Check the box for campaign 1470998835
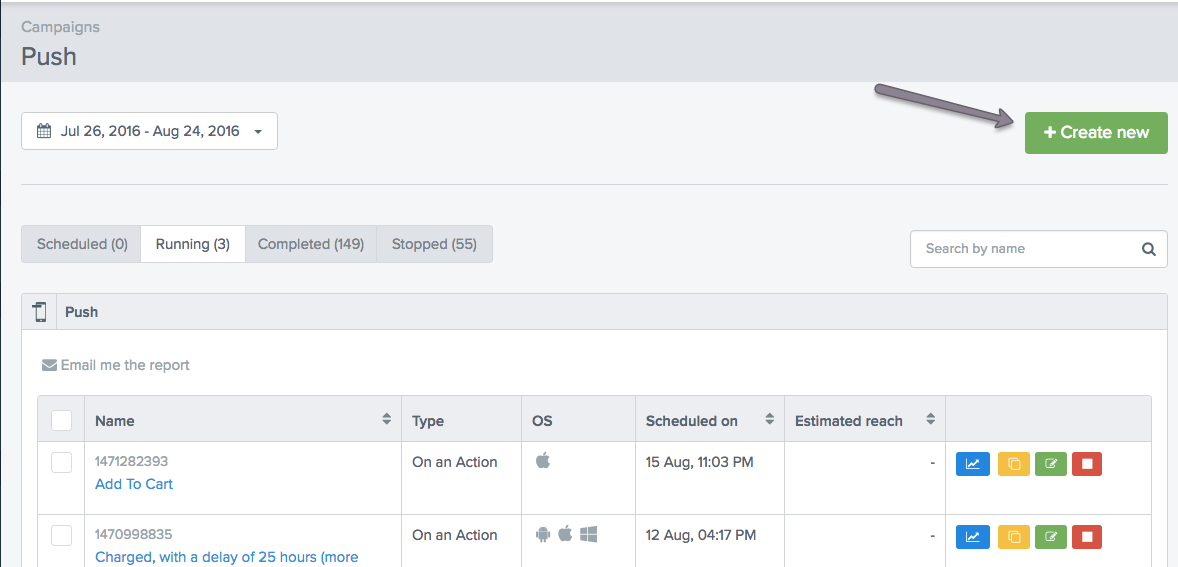The width and height of the screenshot is (1178, 567). [62, 535]
